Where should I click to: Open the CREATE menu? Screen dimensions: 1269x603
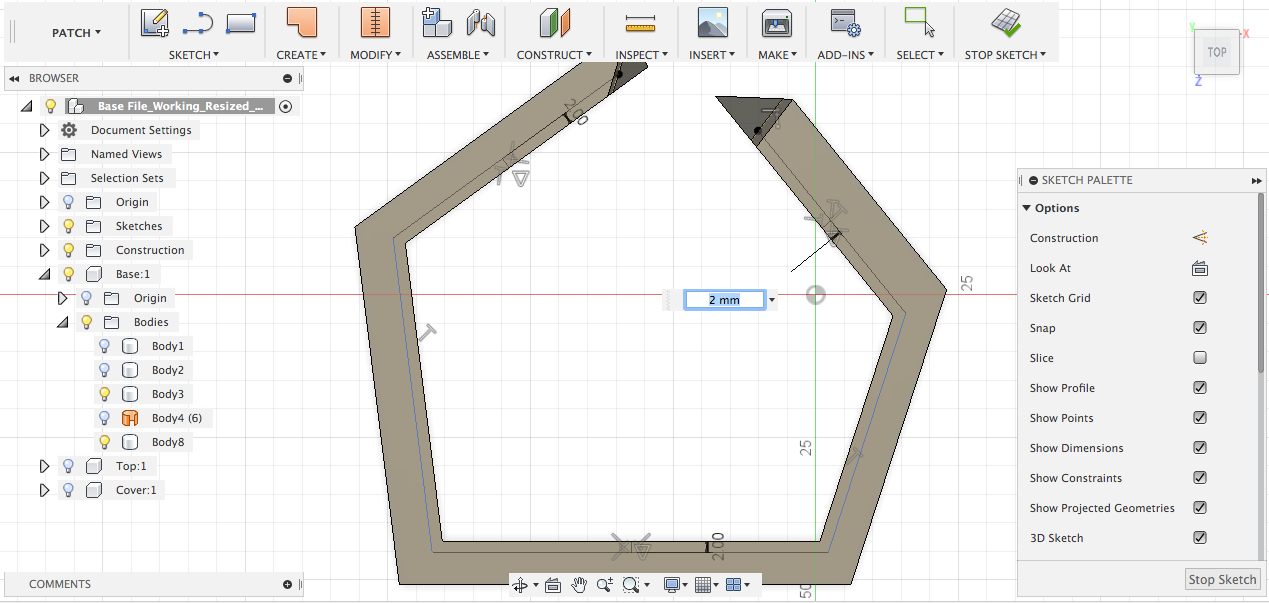301,55
